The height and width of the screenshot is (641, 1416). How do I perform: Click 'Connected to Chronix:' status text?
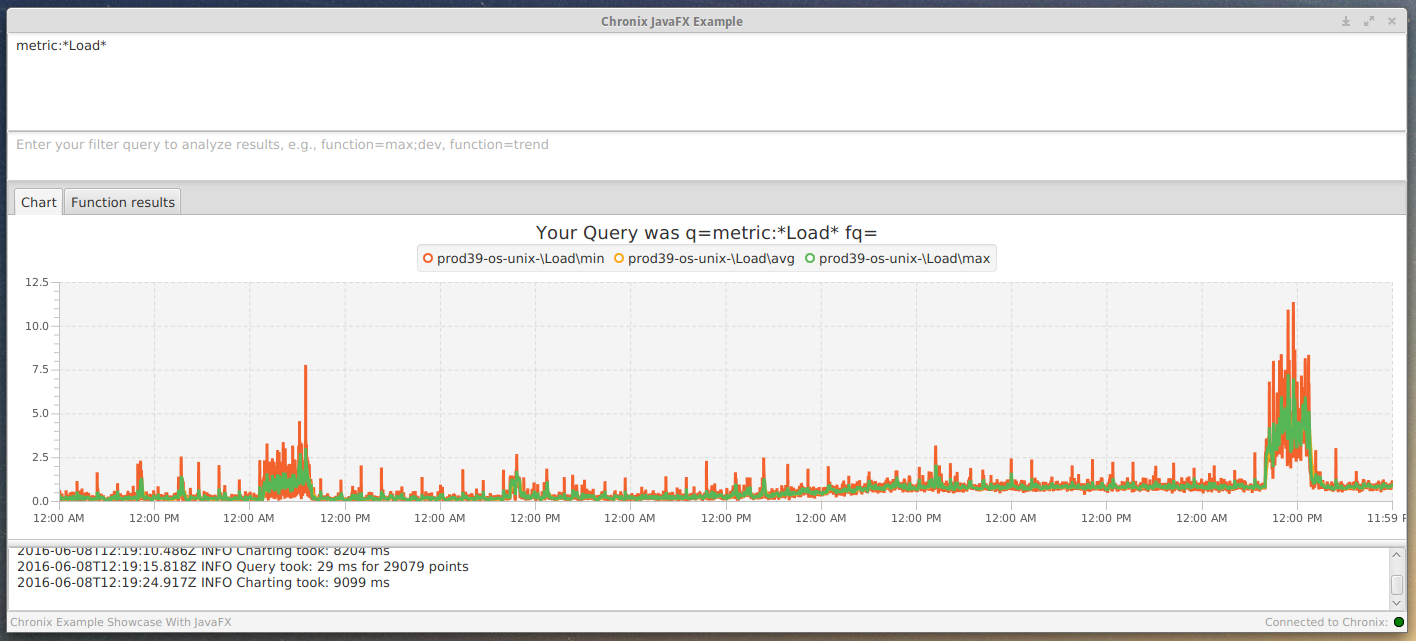(1326, 622)
